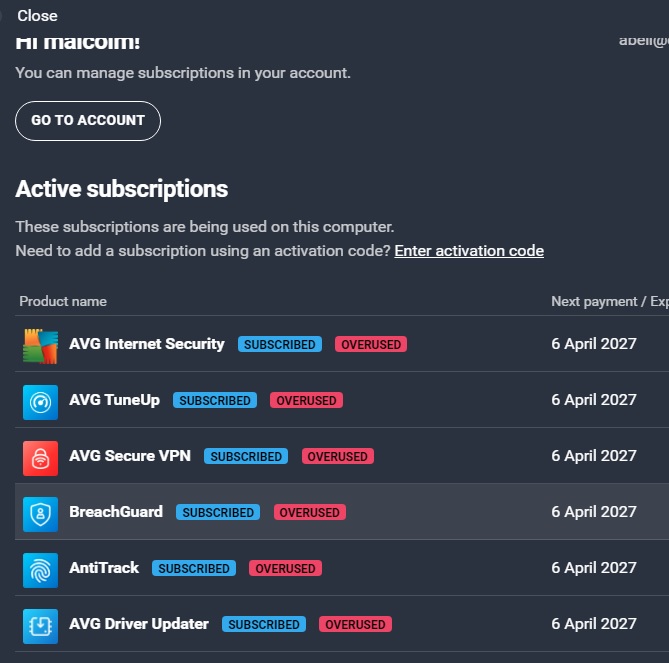
Task: Click the AVG Internet Security product icon
Action: [40, 346]
